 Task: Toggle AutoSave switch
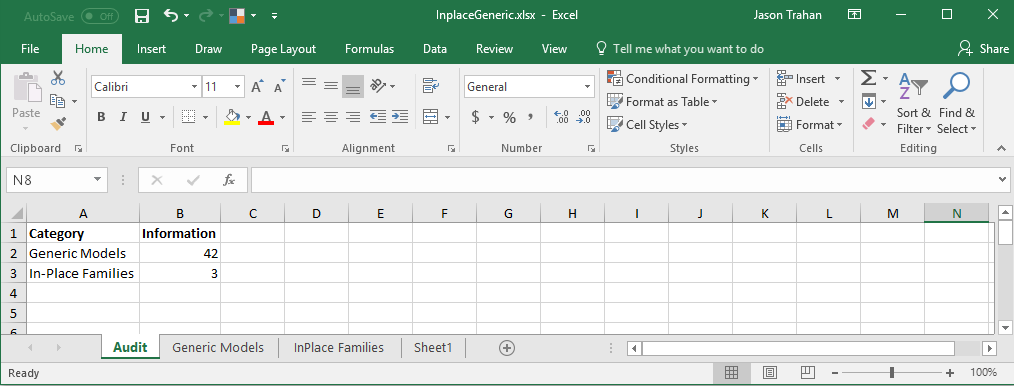(x=100, y=16)
